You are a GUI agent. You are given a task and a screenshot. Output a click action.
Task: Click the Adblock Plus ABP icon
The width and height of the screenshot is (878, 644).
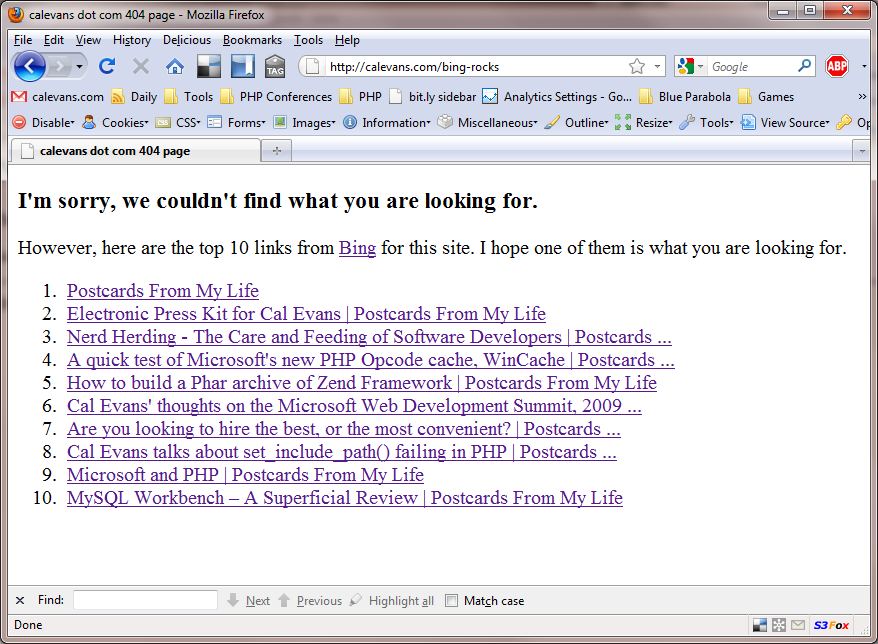[x=837, y=67]
